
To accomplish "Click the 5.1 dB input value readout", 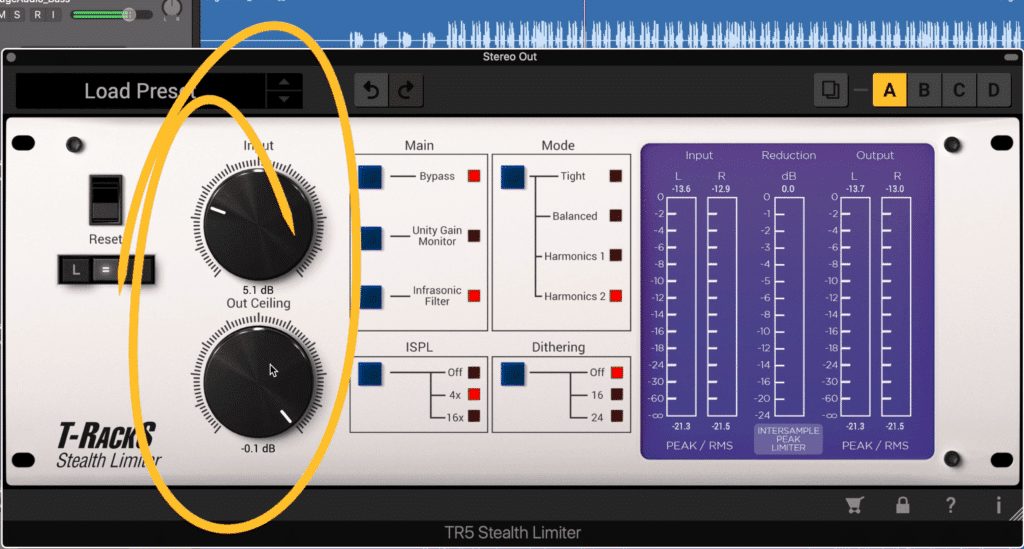I will pyautogui.click(x=258, y=290).
